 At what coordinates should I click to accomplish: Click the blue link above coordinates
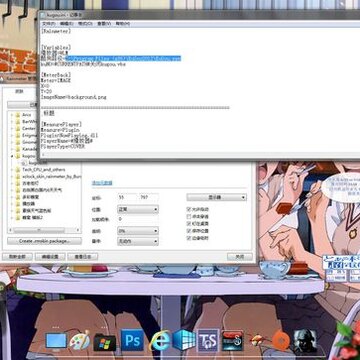[x=102, y=183]
